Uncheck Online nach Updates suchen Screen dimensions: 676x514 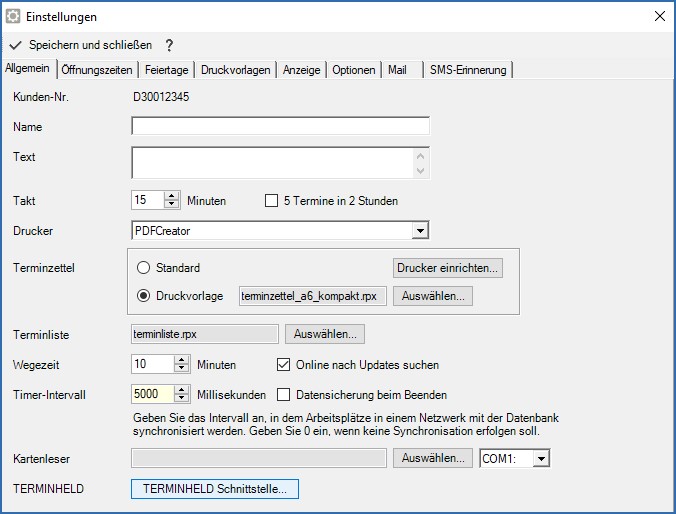pyautogui.click(x=283, y=364)
